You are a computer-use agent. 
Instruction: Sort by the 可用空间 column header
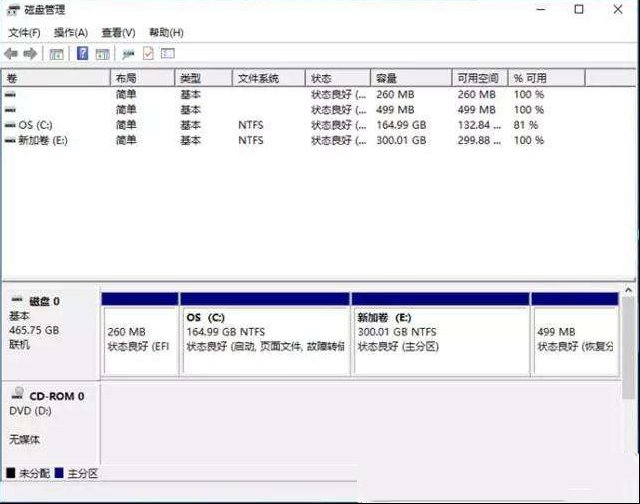tap(480, 78)
